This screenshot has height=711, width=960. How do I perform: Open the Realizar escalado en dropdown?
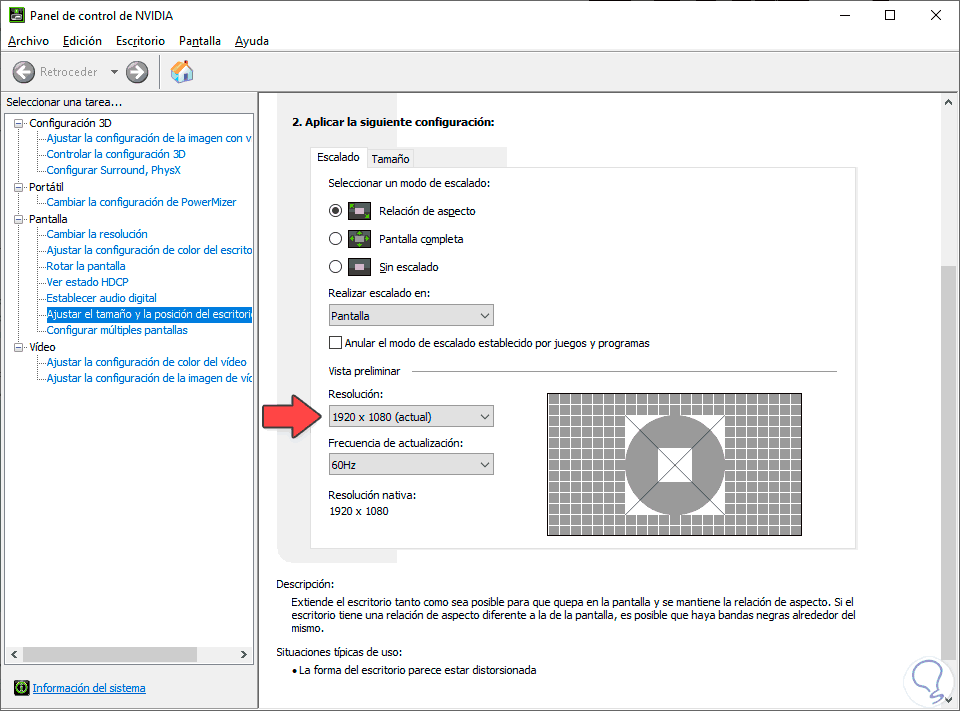[x=411, y=315]
